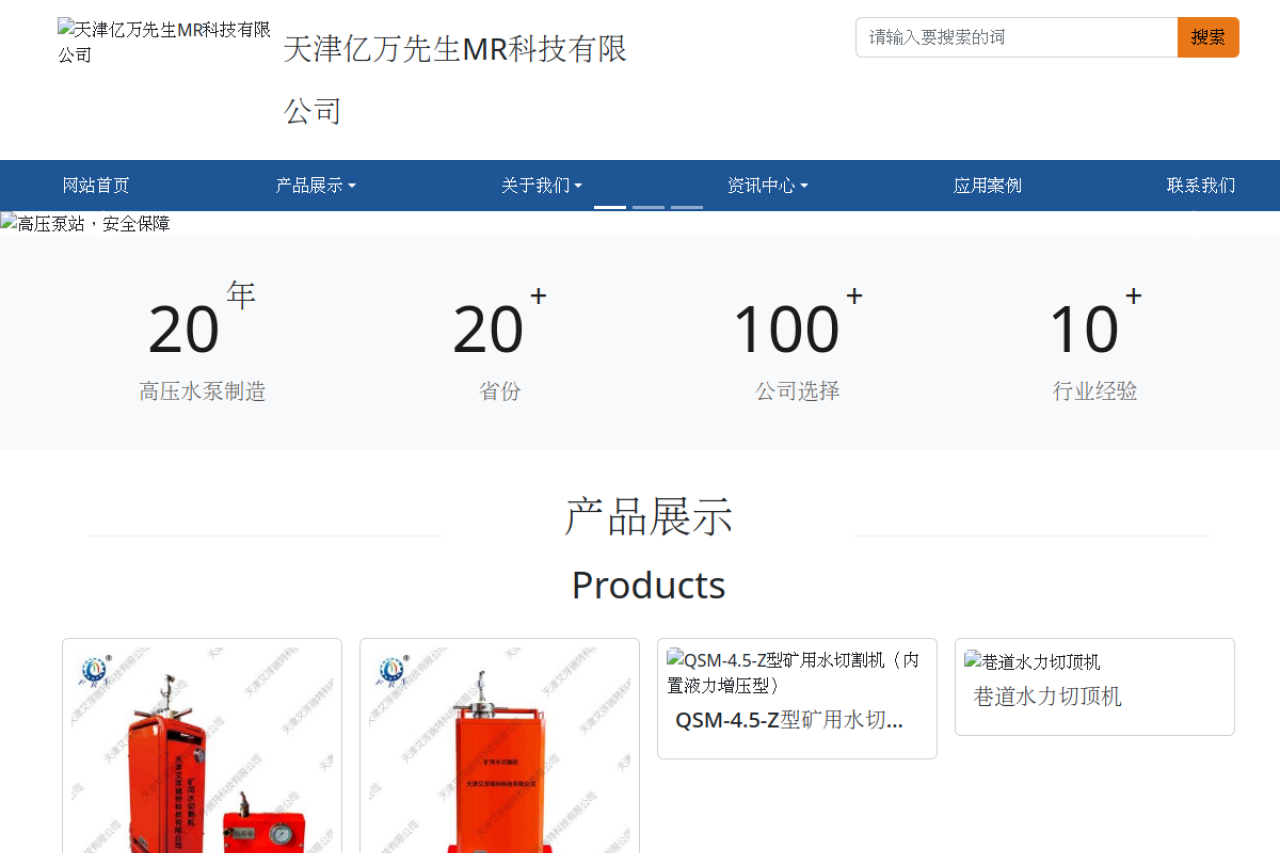The image size is (1280, 853).
Task: Open the QSM-4.5-Z型矿用水切... product title link
Action: pyautogui.click(x=789, y=720)
